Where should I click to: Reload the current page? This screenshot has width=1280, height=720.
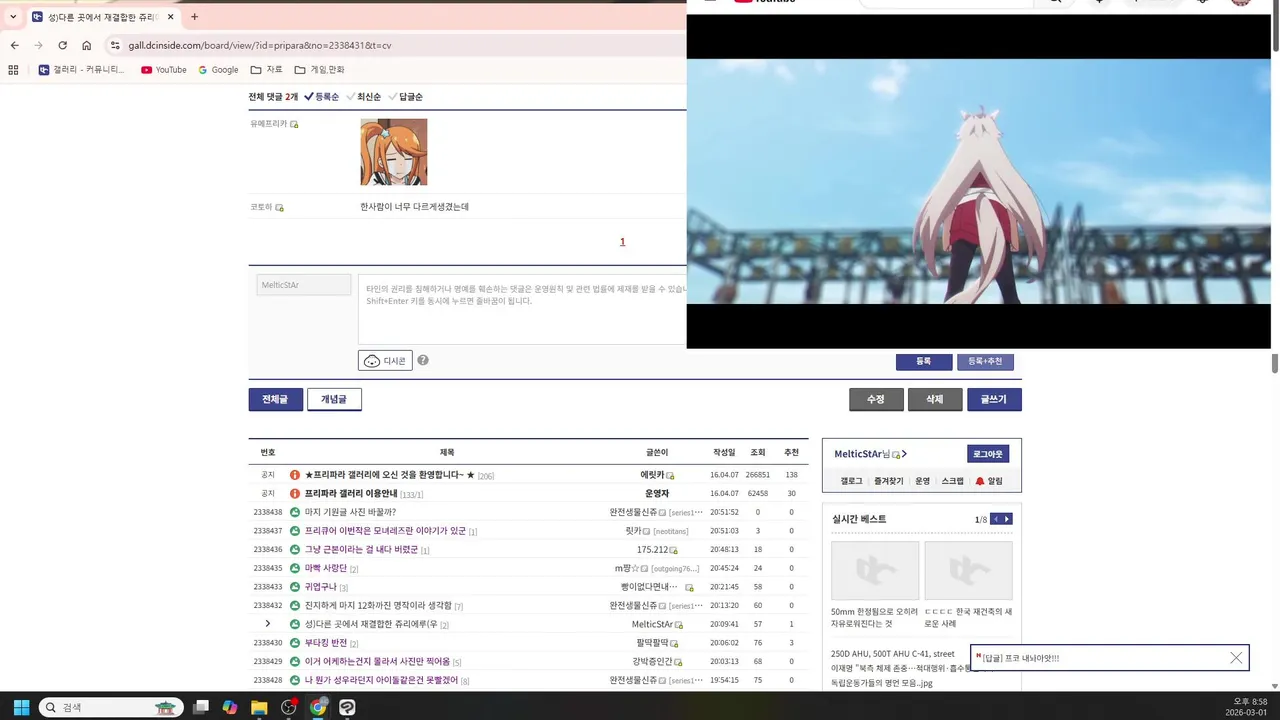click(62, 45)
